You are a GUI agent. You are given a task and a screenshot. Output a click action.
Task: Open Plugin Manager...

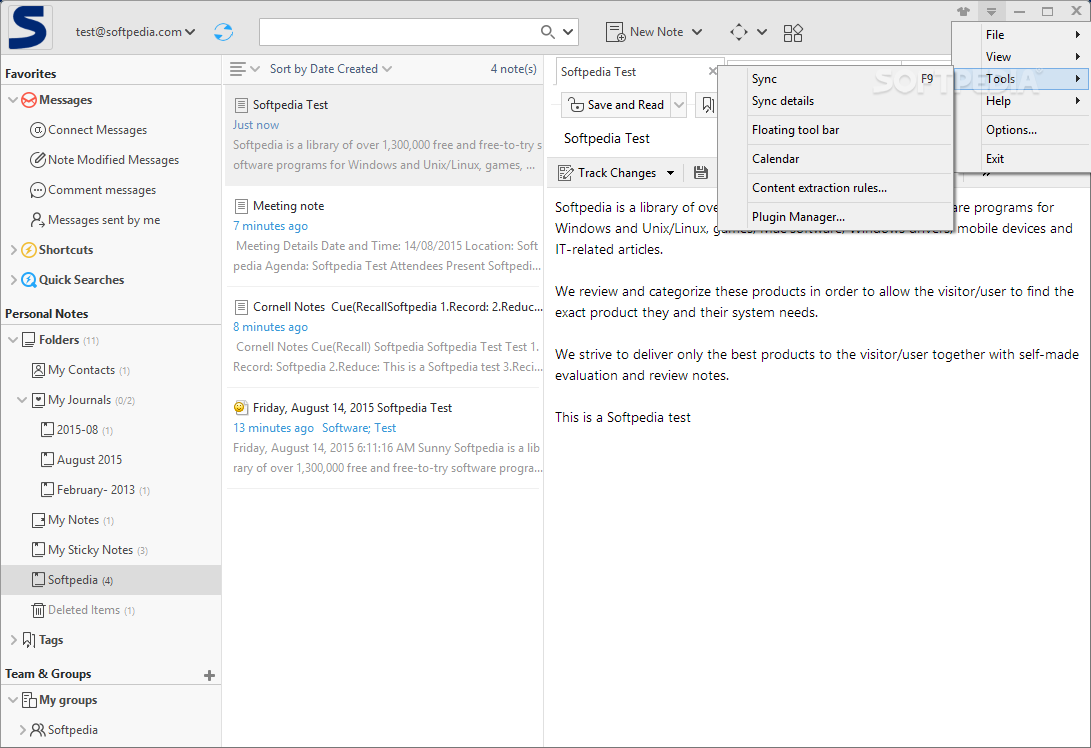[834, 217]
